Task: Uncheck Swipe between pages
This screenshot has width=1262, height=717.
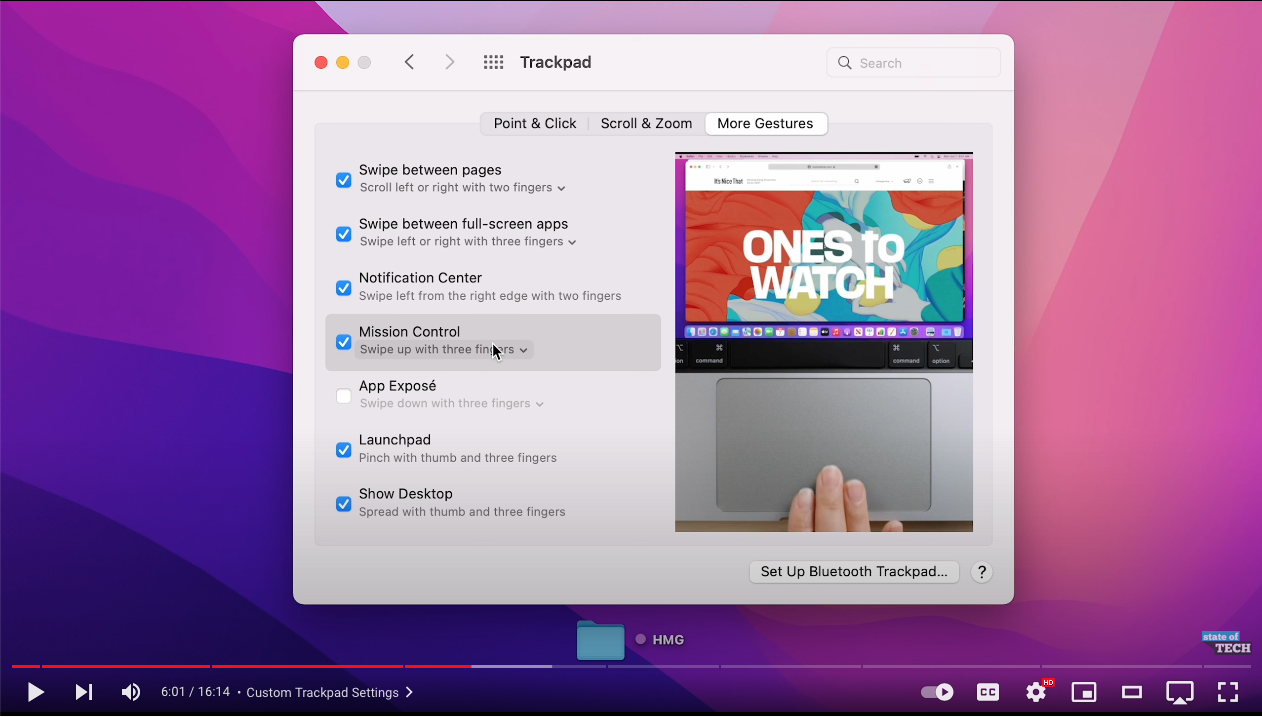Action: (x=343, y=180)
